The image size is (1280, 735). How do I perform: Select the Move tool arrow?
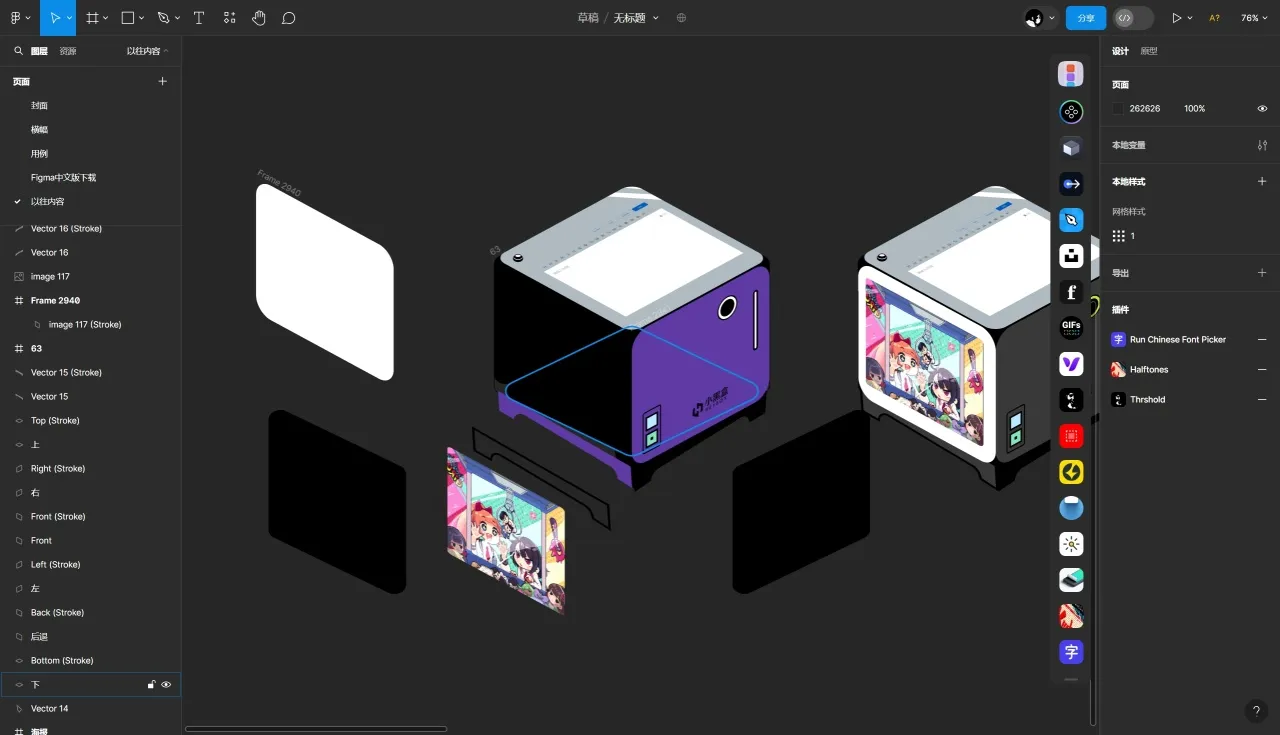pyautogui.click(x=54, y=18)
